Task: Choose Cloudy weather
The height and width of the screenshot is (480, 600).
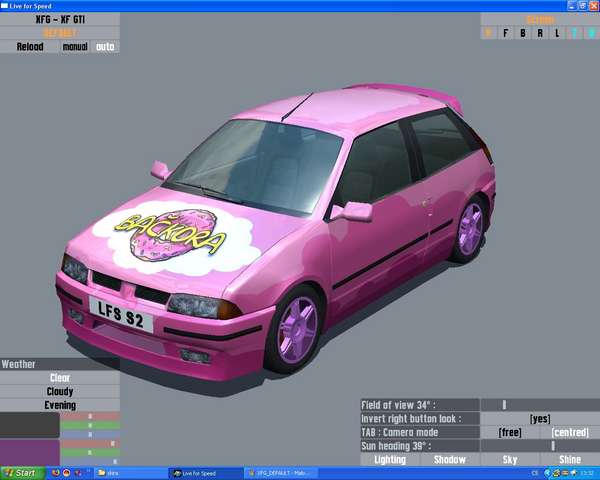Action: click(x=60, y=391)
